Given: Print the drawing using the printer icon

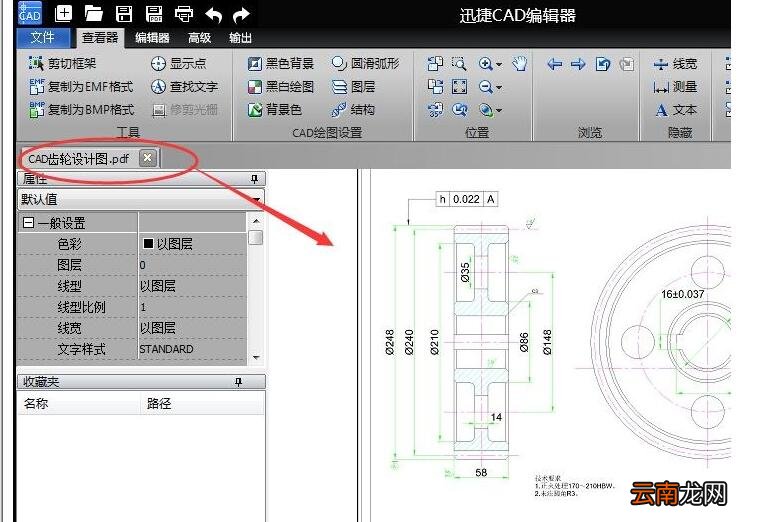Looking at the screenshot, I should tap(184, 14).
